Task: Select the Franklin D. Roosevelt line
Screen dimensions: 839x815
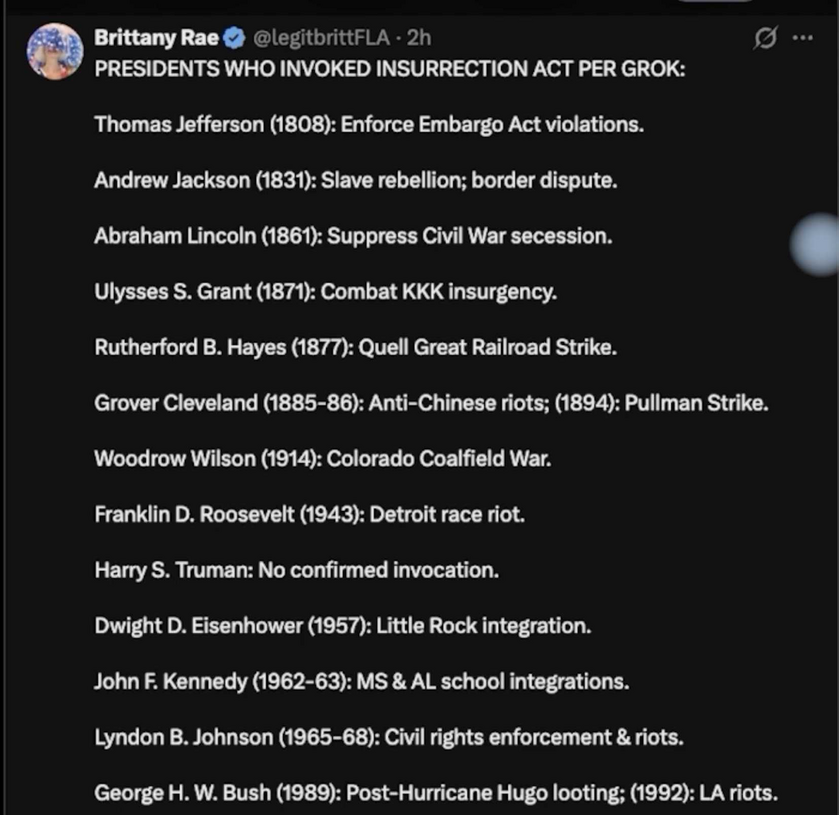Action: tap(309, 515)
